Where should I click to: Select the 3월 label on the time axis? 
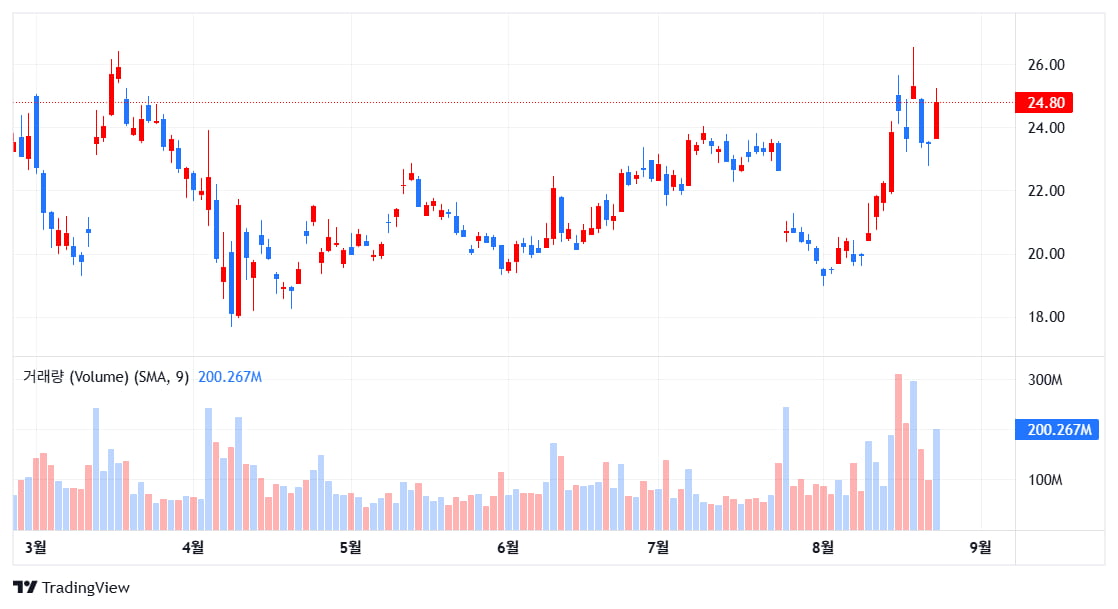[x=35, y=546]
